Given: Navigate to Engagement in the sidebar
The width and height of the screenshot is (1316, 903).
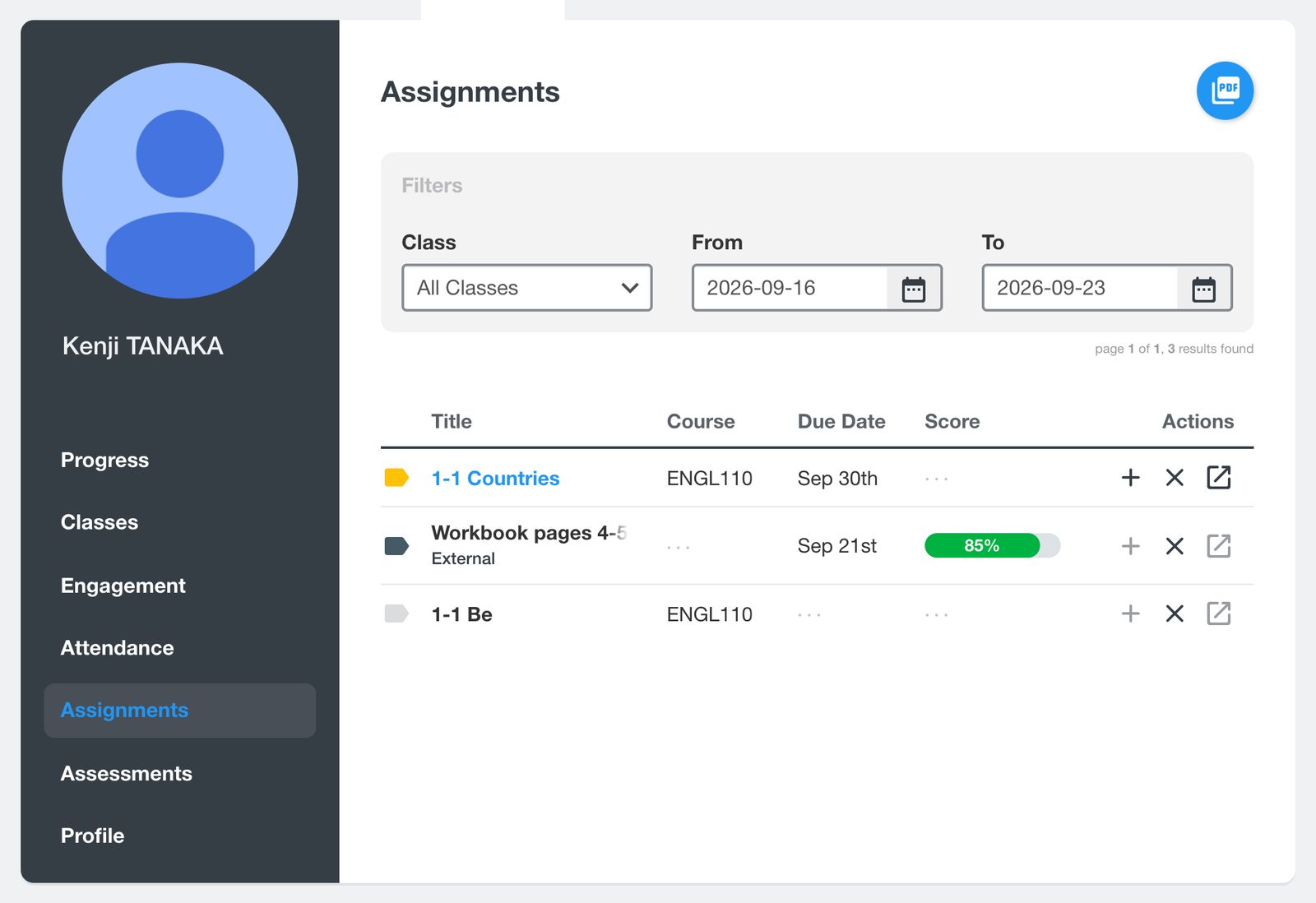Looking at the screenshot, I should click(x=123, y=586).
